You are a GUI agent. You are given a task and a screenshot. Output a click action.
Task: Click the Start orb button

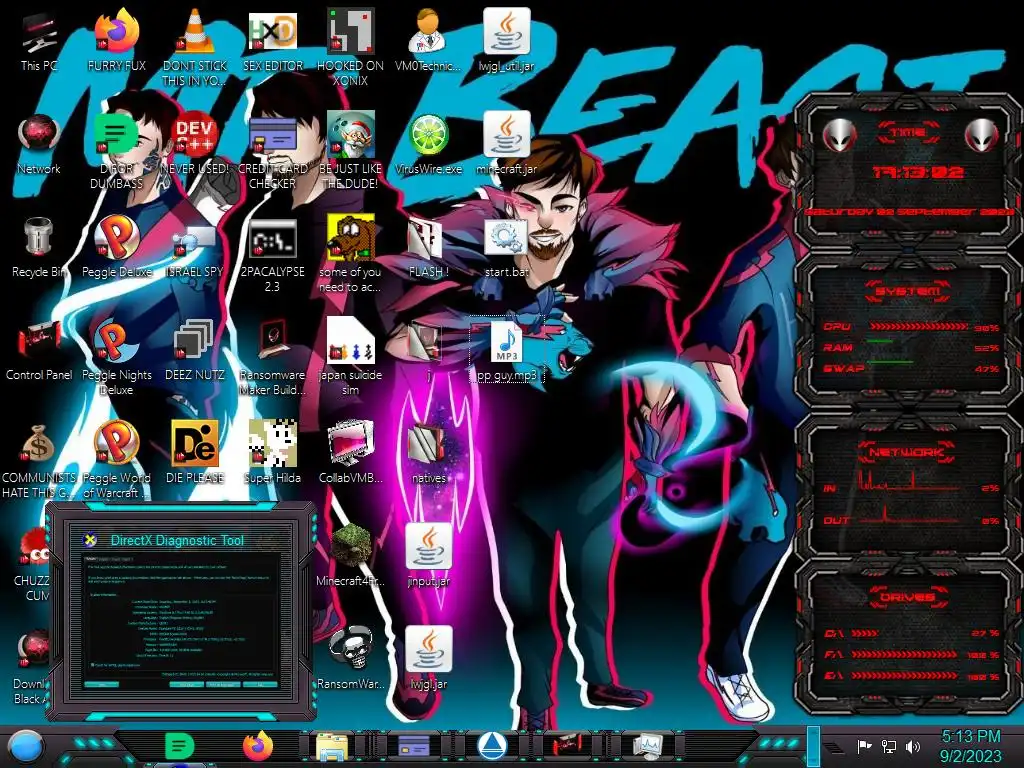tap(26, 747)
